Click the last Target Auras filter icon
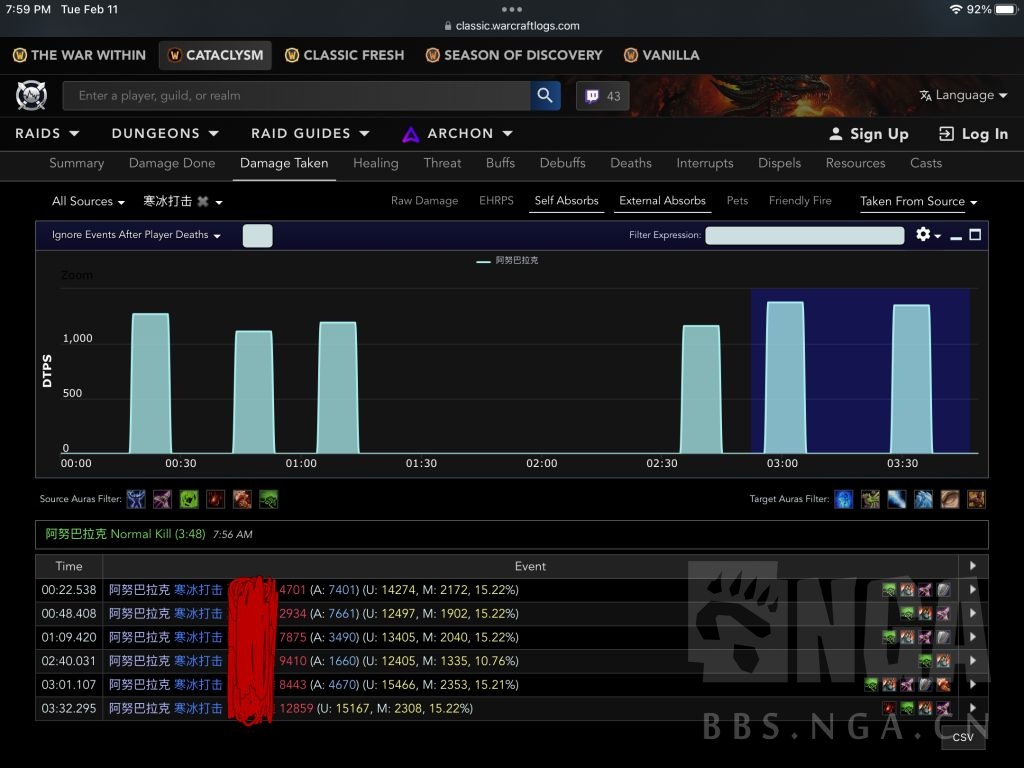1024x768 pixels. pyautogui.click(x=976, y=499)
